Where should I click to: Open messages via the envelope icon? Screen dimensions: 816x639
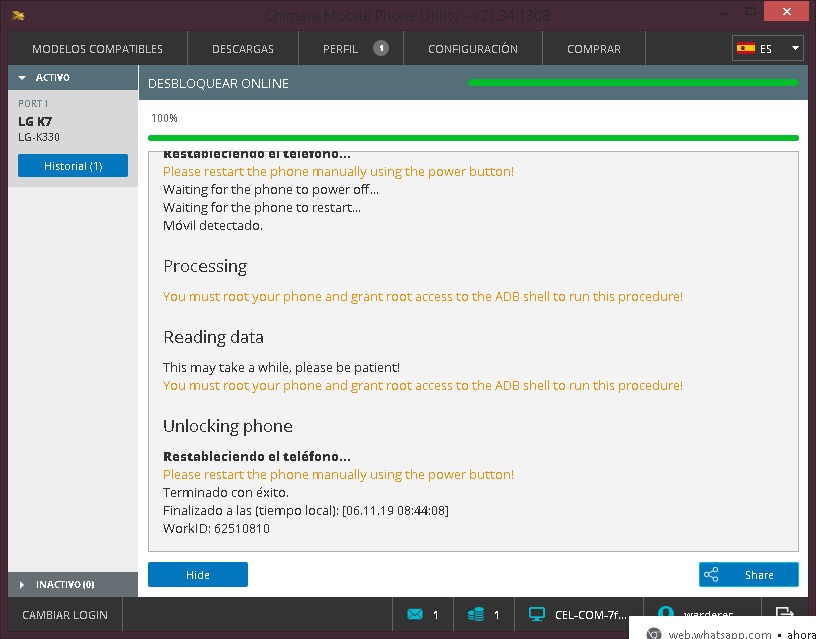pyautogui.click(x=415, y=615)
